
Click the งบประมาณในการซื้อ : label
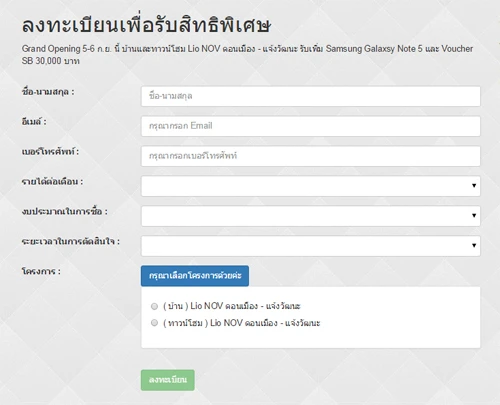tap(65, 212)
